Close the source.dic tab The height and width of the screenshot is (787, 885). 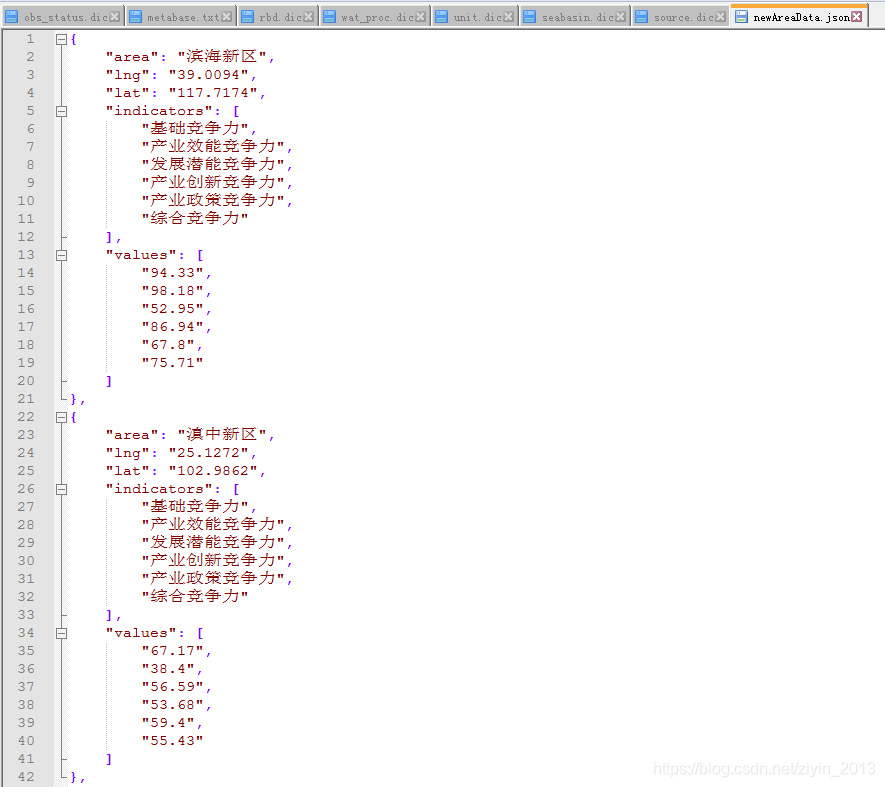coord(720,17)
